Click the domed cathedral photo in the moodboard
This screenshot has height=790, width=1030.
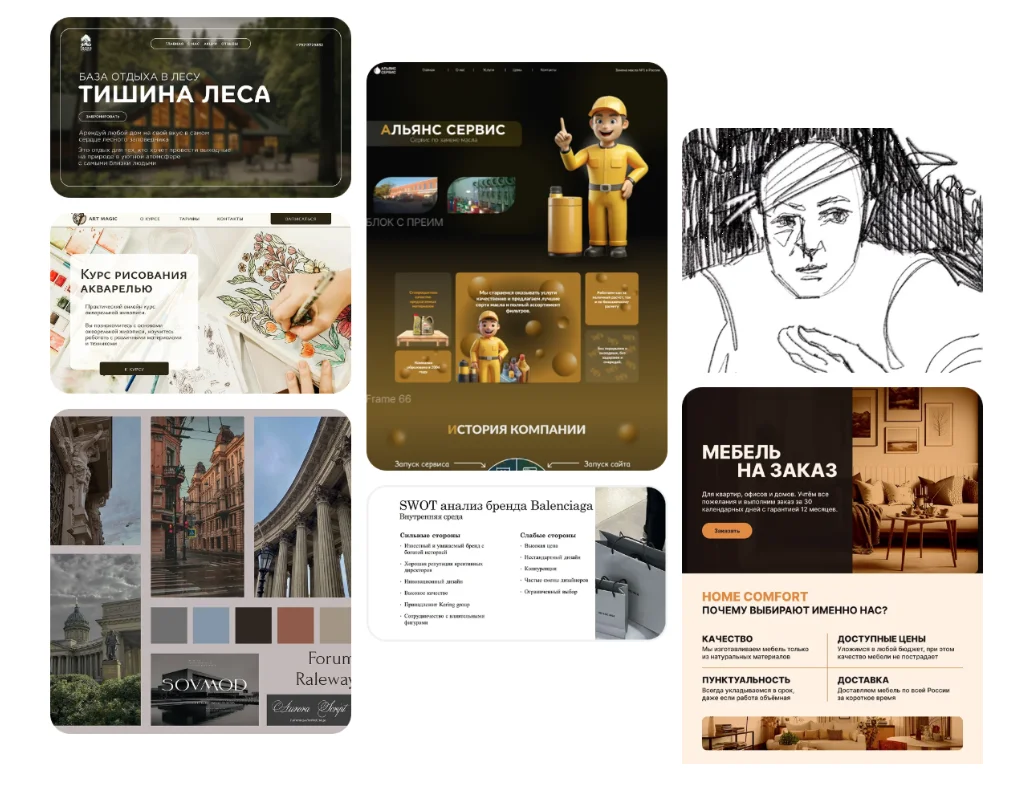coord(95,640)
